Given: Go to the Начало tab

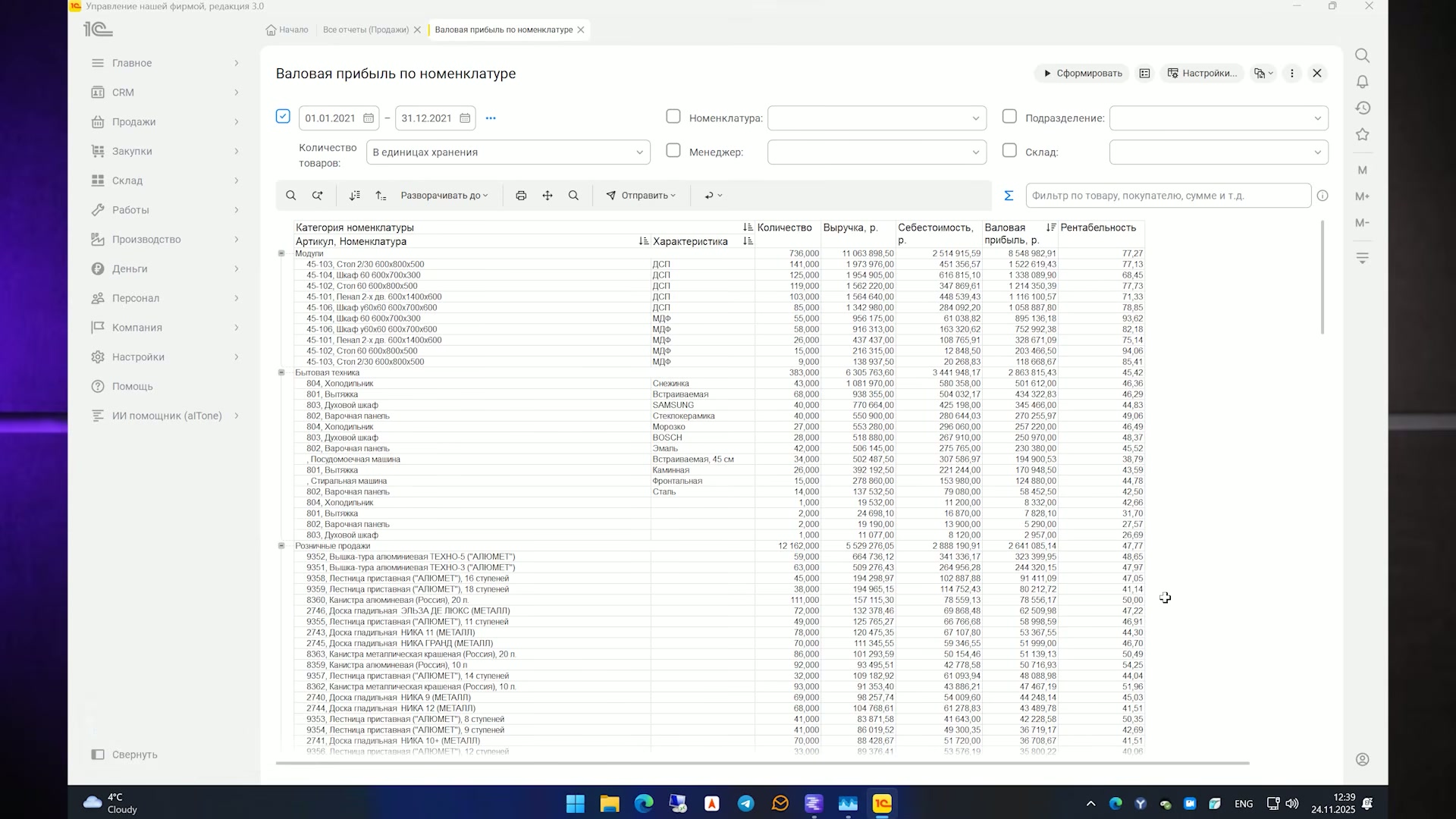Looking at the screenshot, I should (287, 30).
